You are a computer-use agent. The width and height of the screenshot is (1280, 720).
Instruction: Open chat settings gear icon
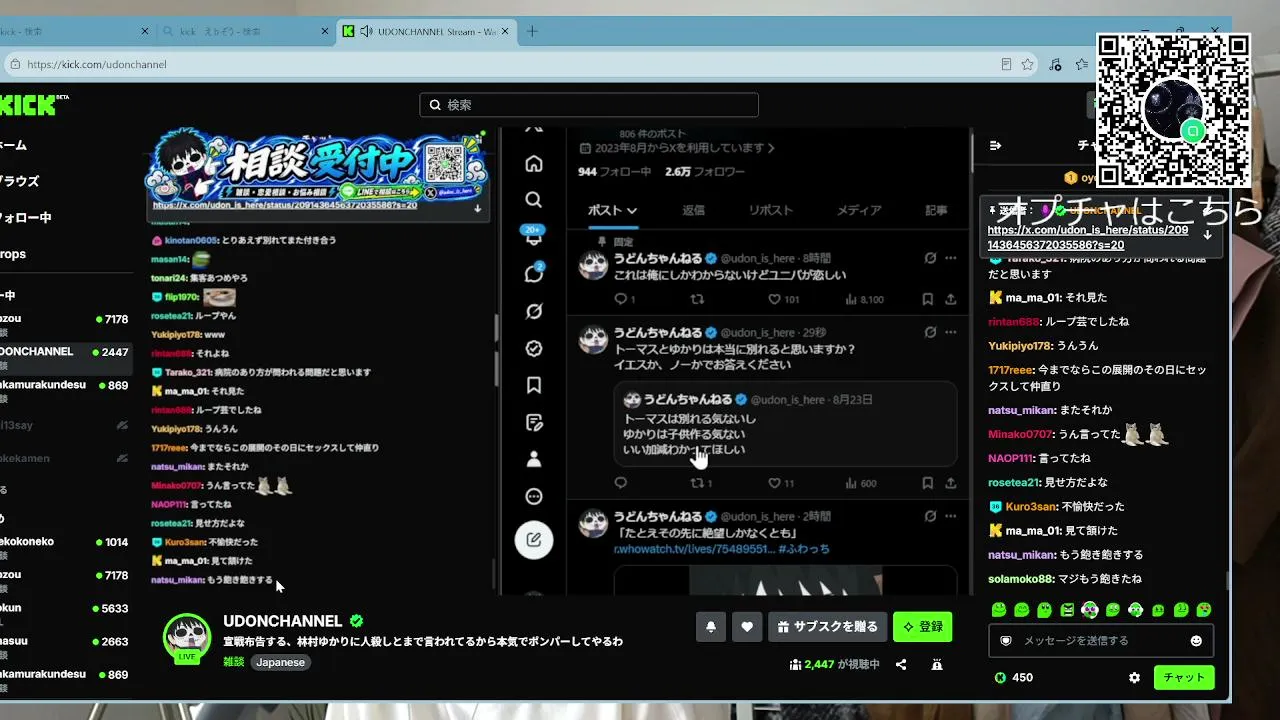(x=1134, y=677)
